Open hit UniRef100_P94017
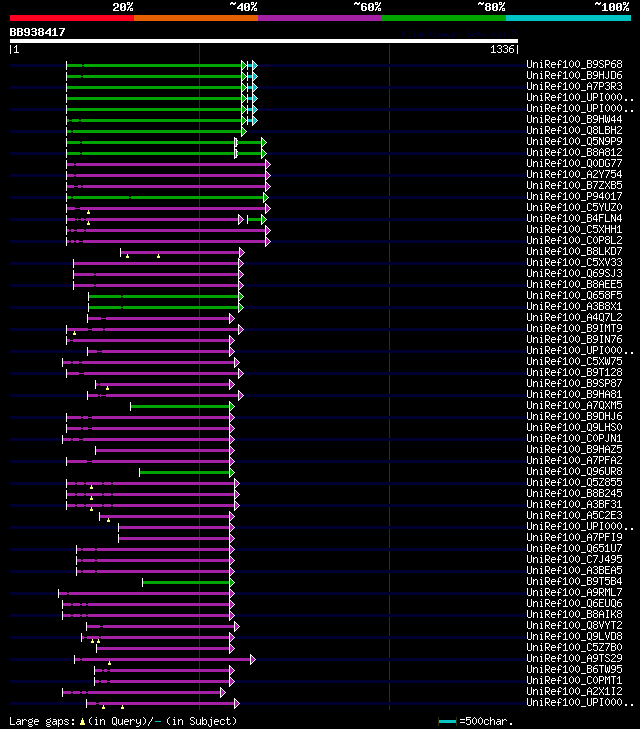The width and height of the screenshot is (640, 729). click(x=574, y=196)
